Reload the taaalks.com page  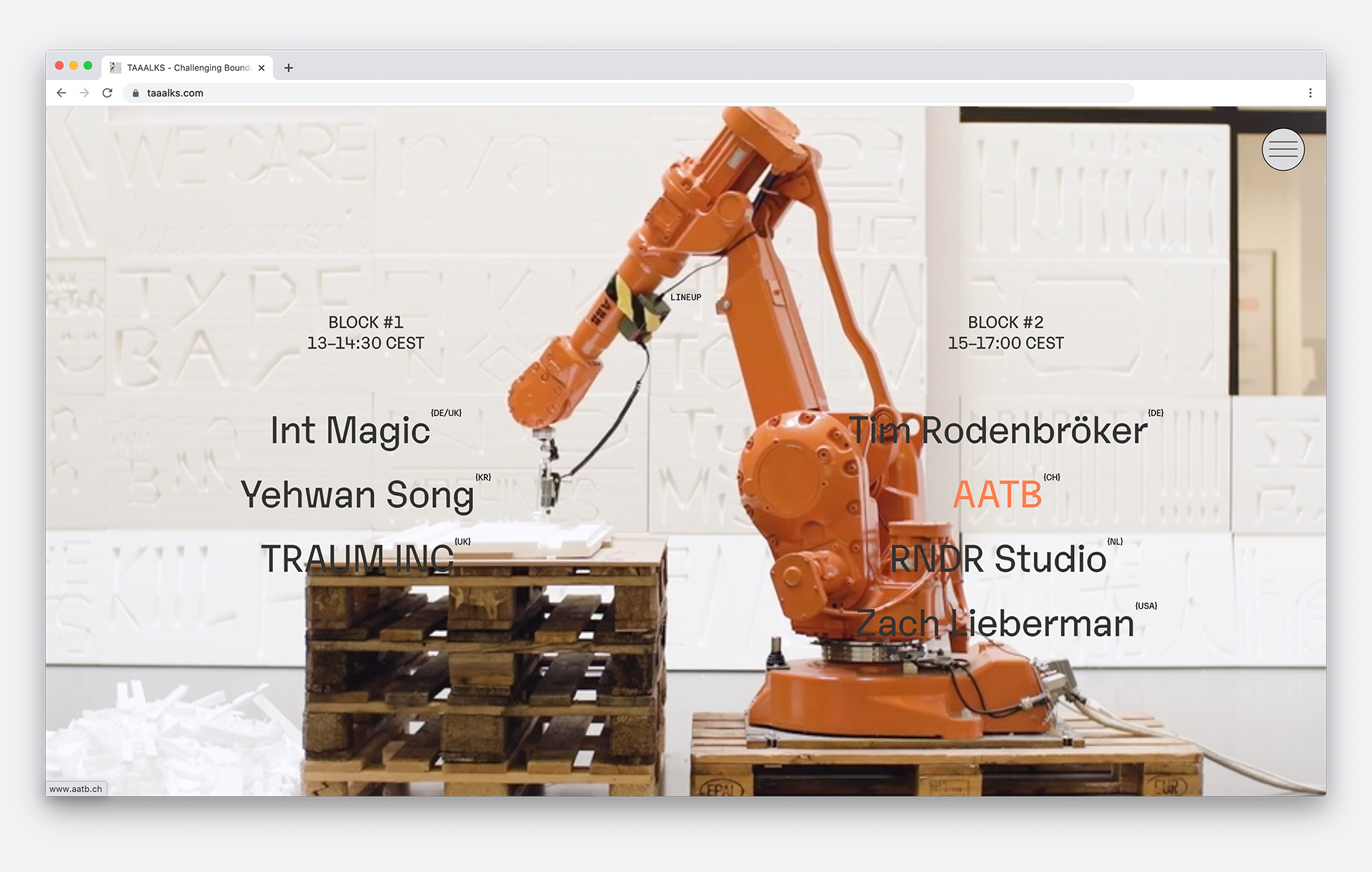point(107,93)
